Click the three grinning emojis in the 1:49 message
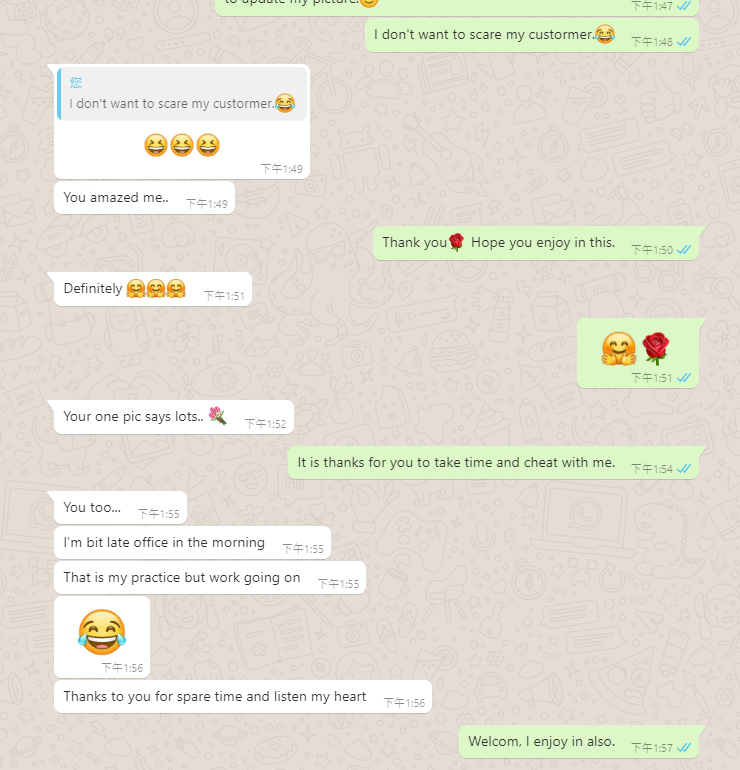 (182, 145)
